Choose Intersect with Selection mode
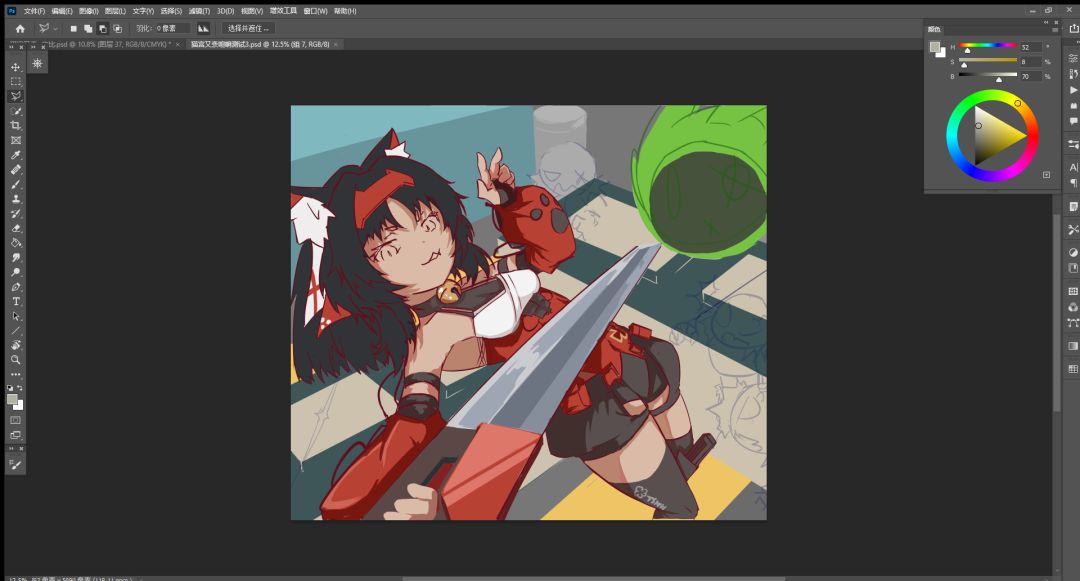1080x581 pixels. pyautogui.click(x=117, y=28)
